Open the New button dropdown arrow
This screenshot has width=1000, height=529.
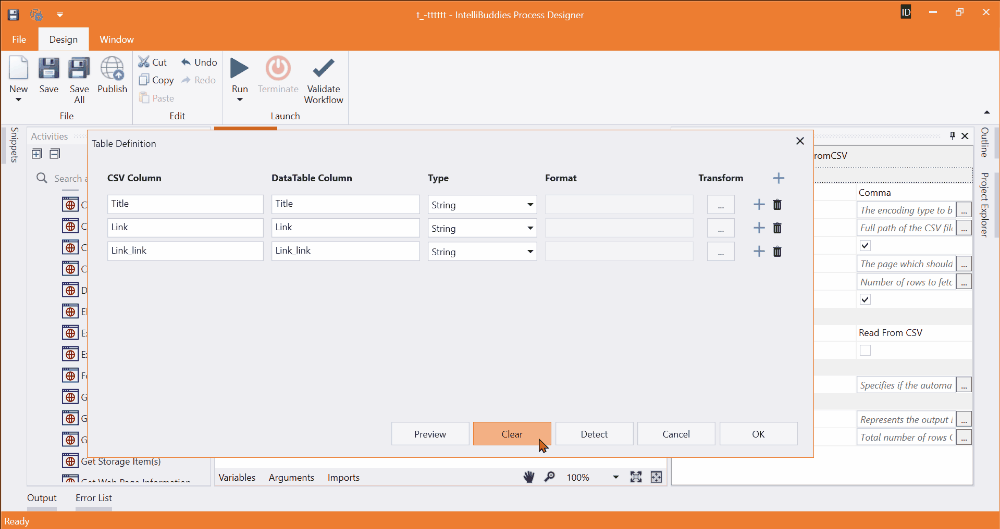18,100
